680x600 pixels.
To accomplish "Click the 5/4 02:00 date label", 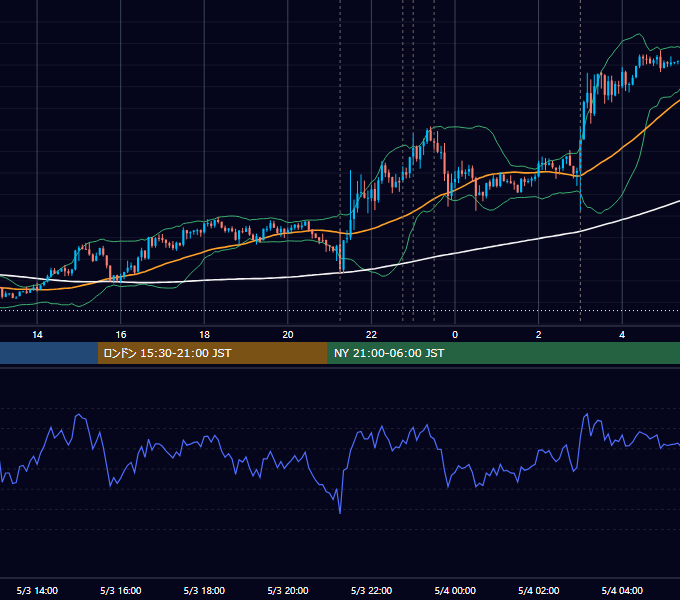I will (539, 590).
